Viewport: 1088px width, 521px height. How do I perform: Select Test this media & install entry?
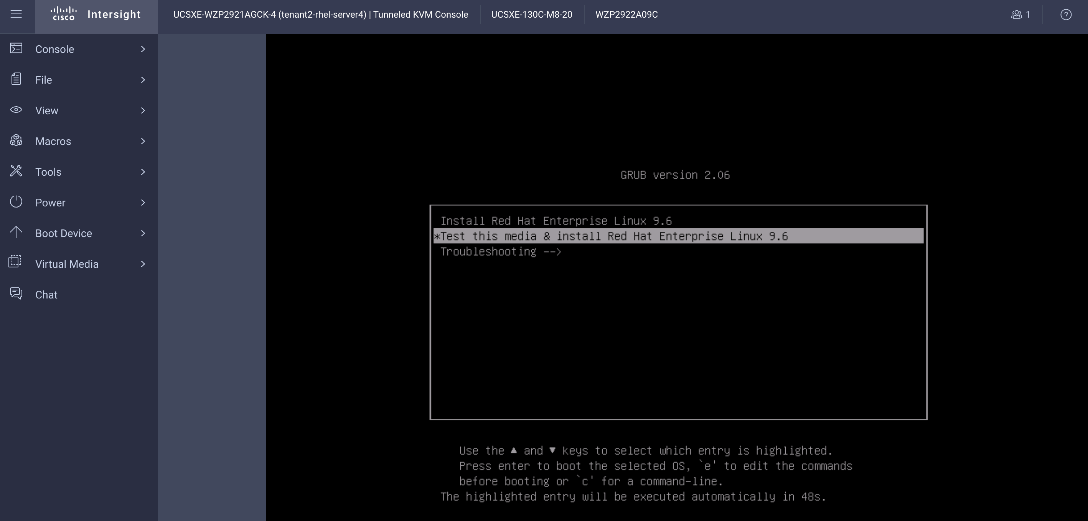679,236
